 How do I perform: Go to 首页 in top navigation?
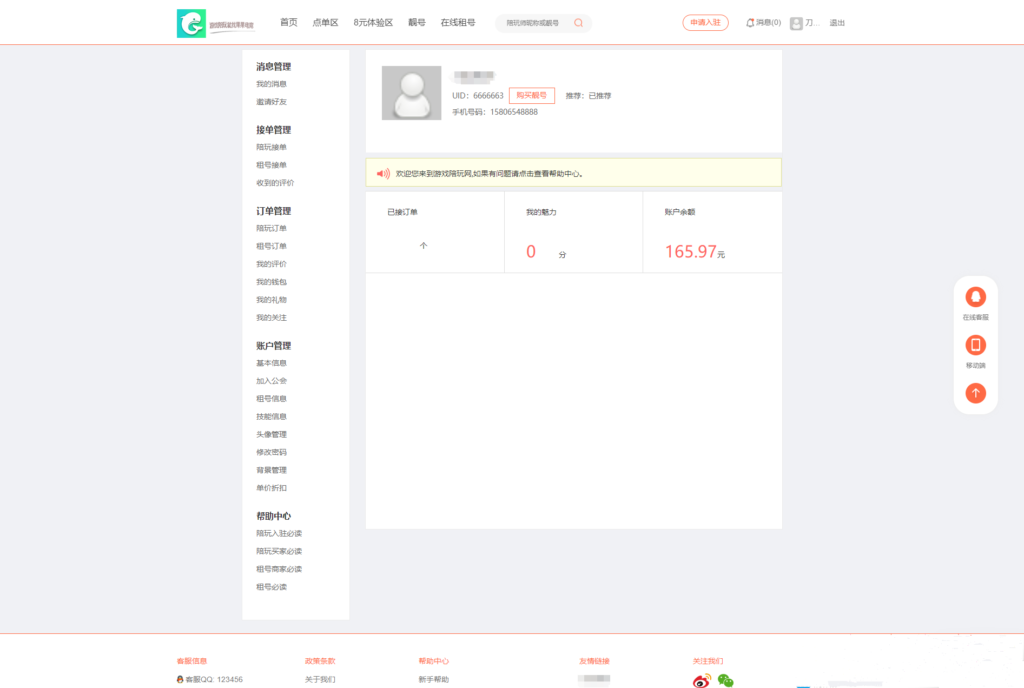(x=288, y=22)
